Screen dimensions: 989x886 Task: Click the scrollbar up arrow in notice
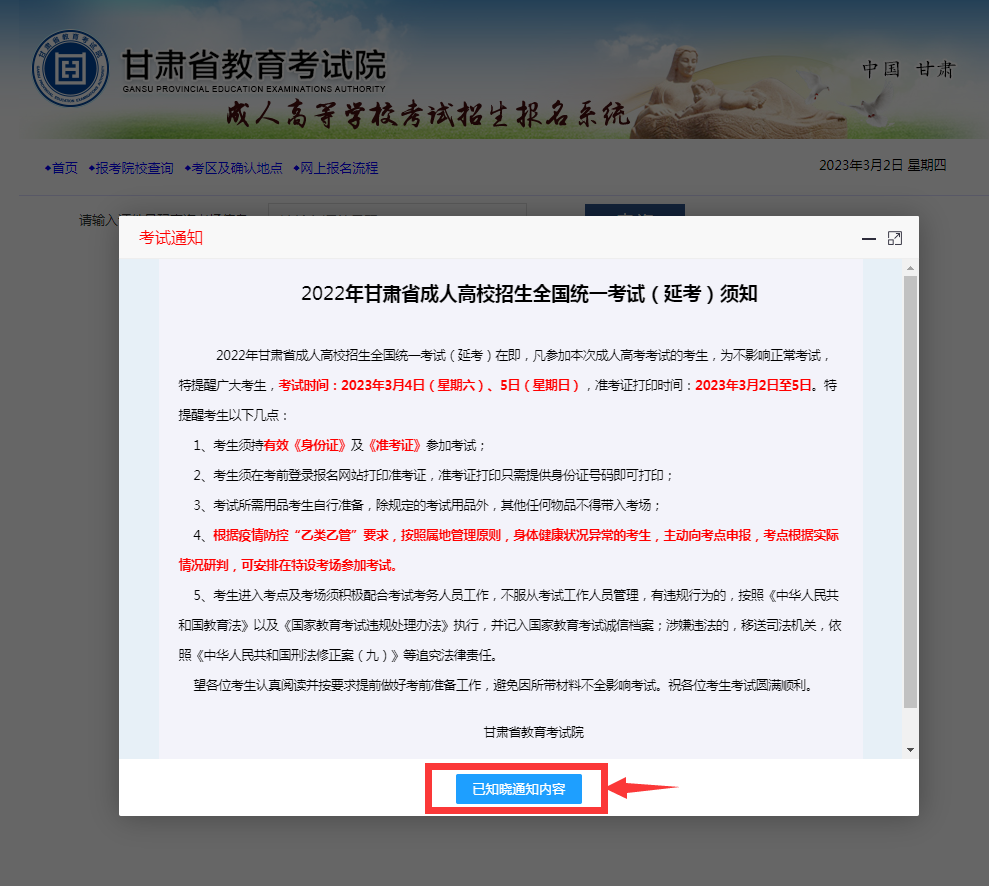tap(910, 268)
